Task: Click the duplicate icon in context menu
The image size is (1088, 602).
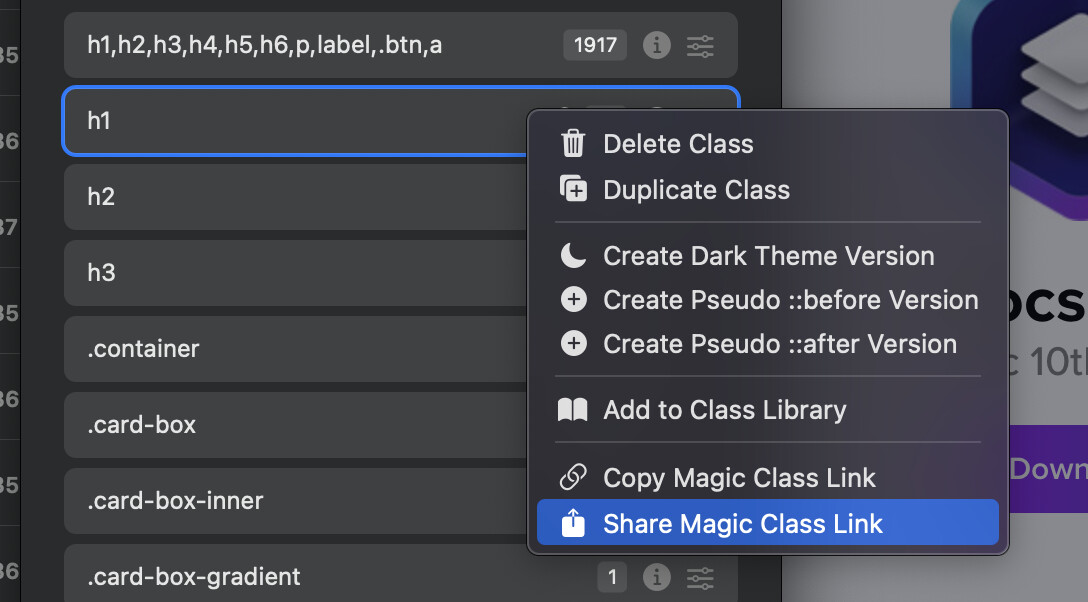Action: pos(573,190)
